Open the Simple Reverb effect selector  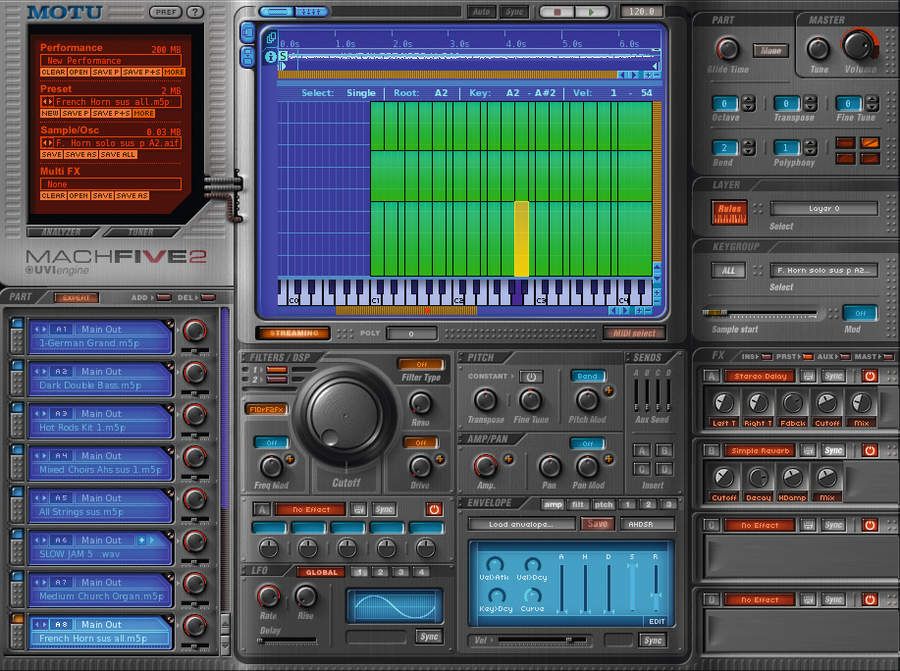(x=760, y=451)
